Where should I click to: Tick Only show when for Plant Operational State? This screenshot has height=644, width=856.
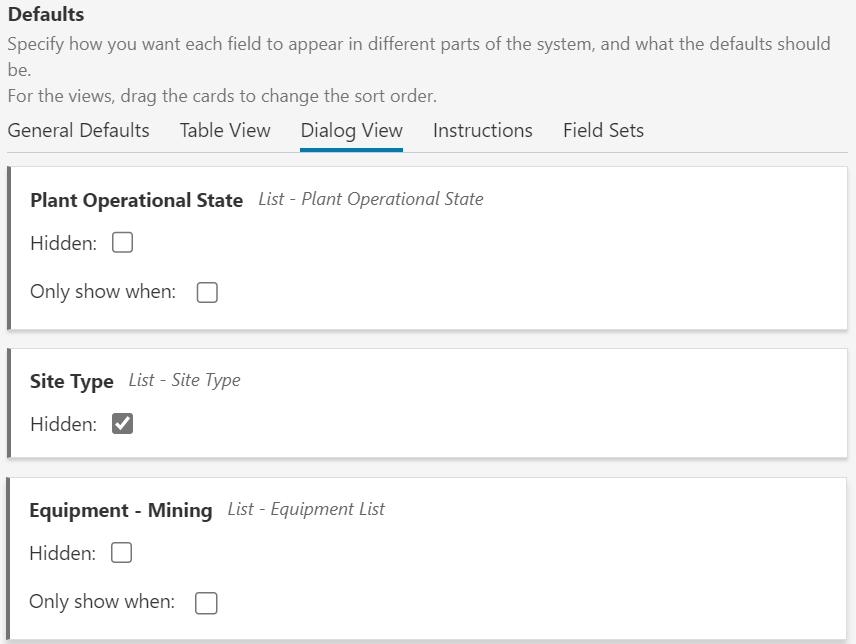(207, 292)
